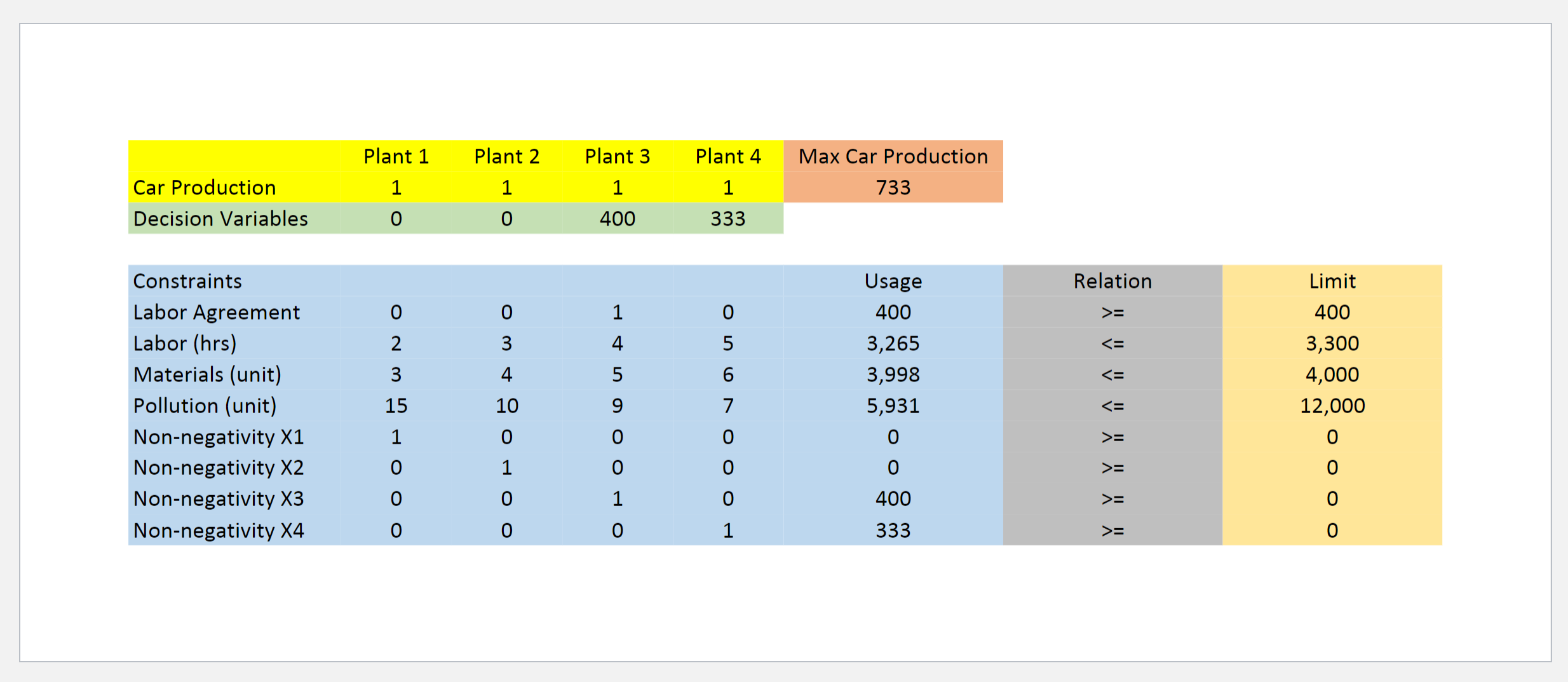
Task: Click the Labor (hrs) usage value 3,265
Action: click(x=892, y=343)
